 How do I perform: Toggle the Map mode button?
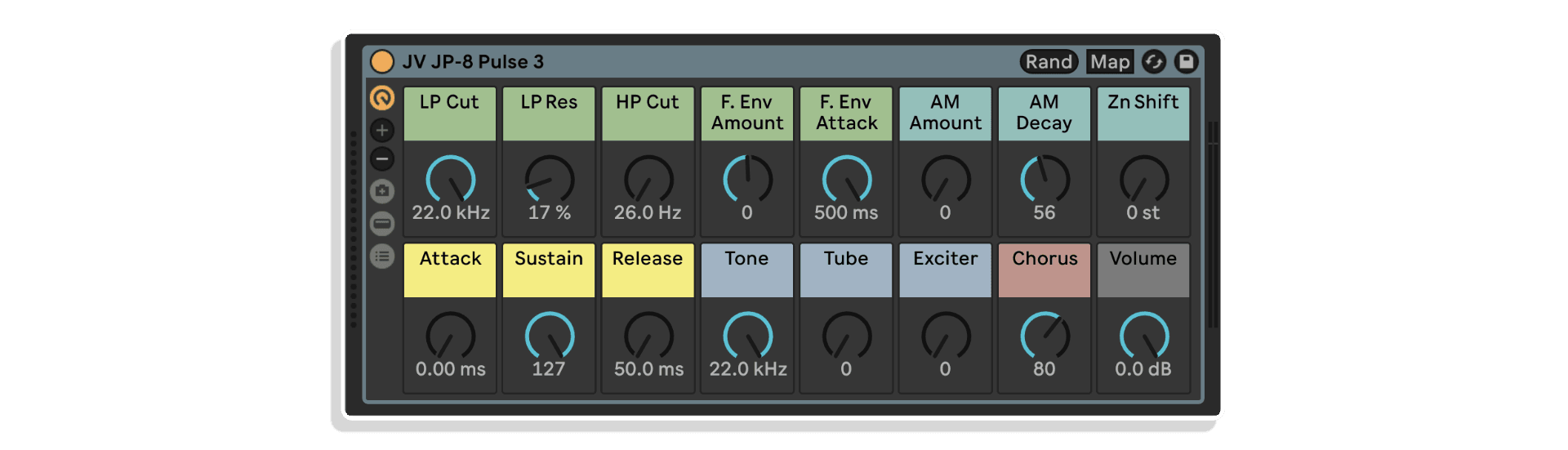(1110, 62)
